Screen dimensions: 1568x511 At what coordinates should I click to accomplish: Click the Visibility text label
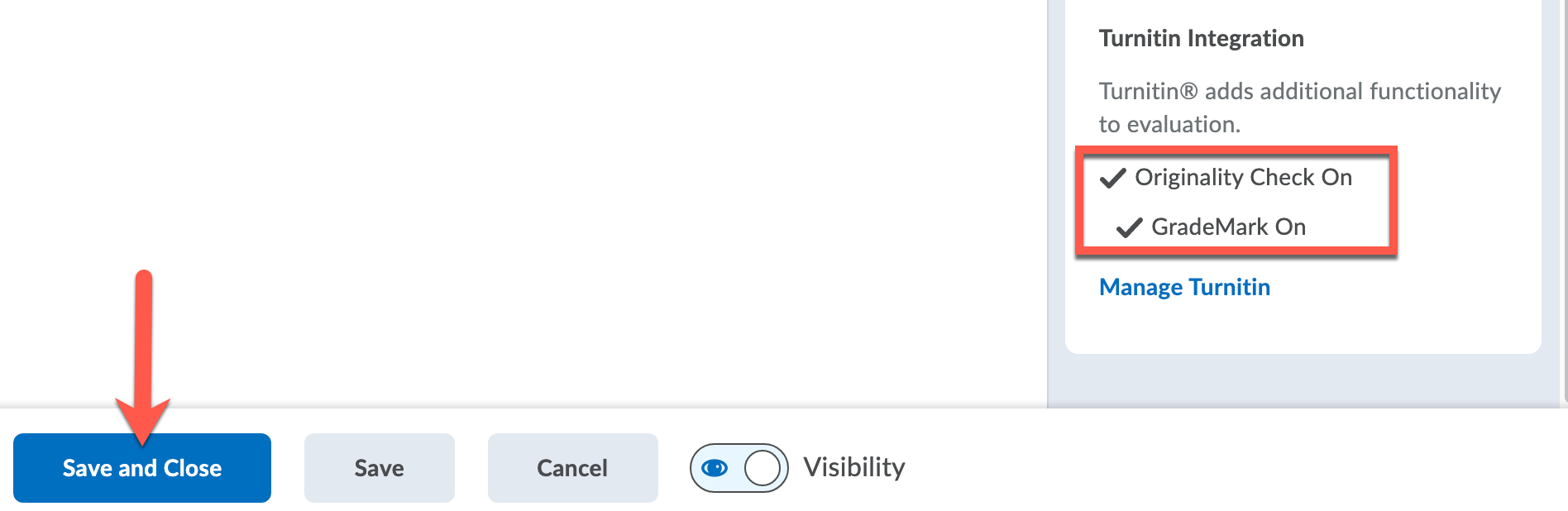(x=854, y=467)
